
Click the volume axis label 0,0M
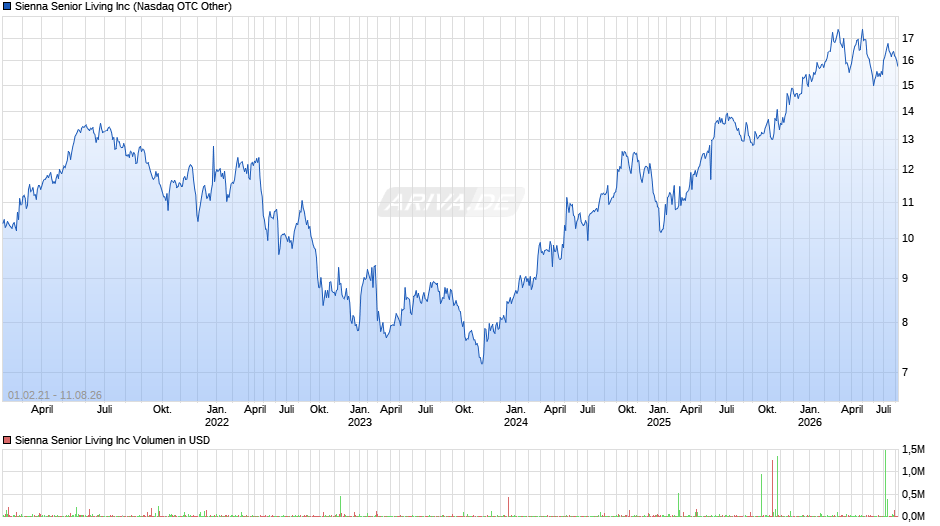click(913, 516)
